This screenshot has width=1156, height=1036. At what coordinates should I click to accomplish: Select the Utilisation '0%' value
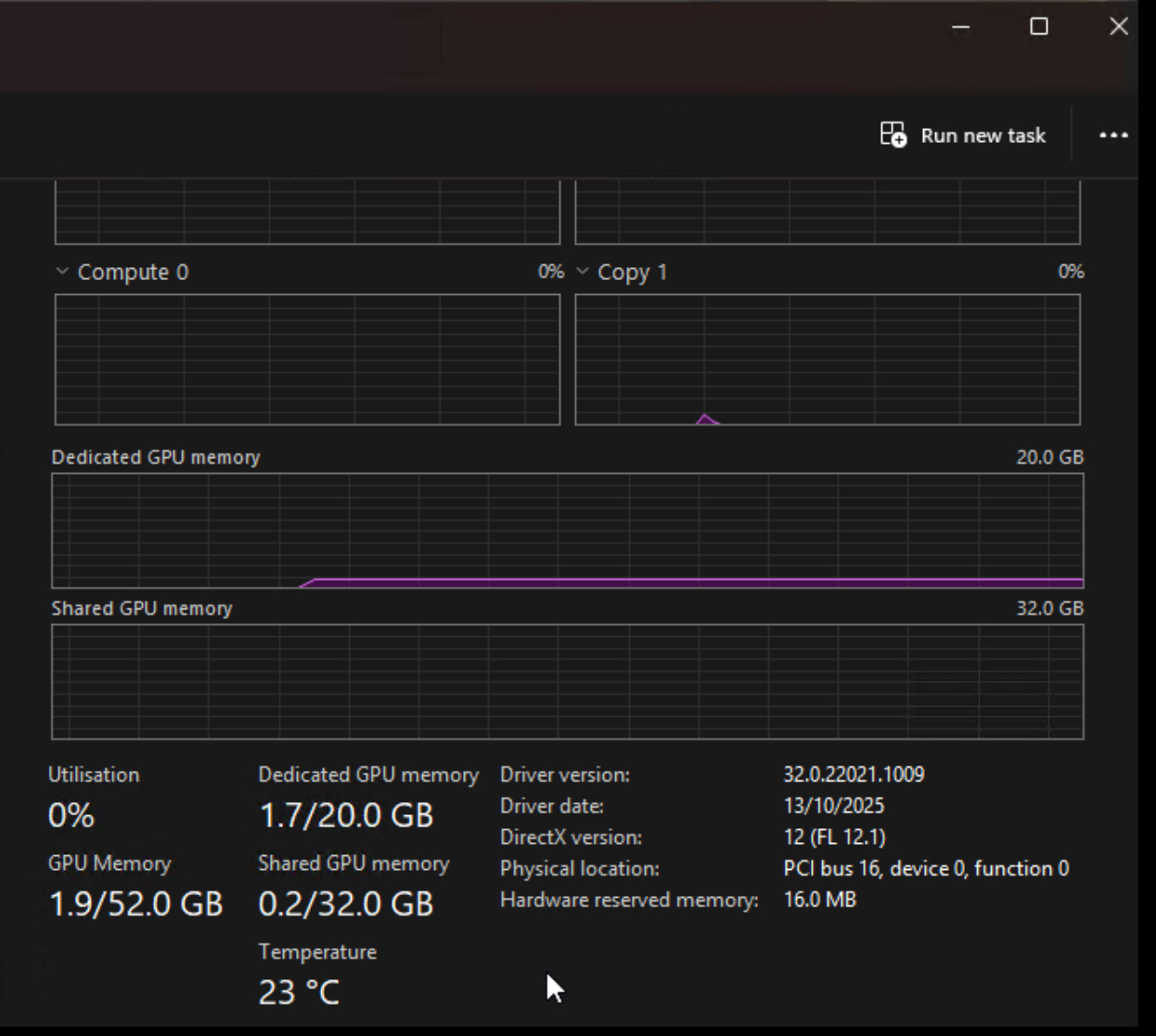(71, 816)
